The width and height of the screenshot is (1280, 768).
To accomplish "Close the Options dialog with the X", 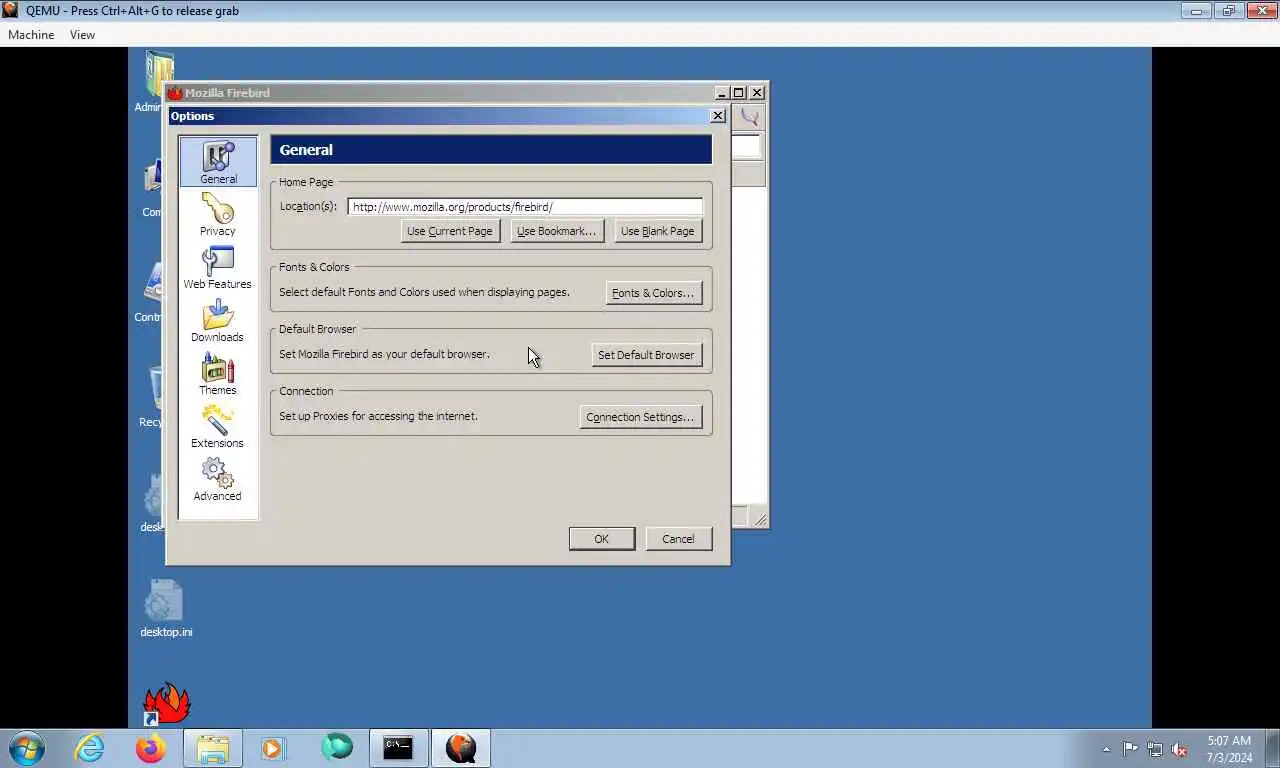I will [x=718, y=116].
